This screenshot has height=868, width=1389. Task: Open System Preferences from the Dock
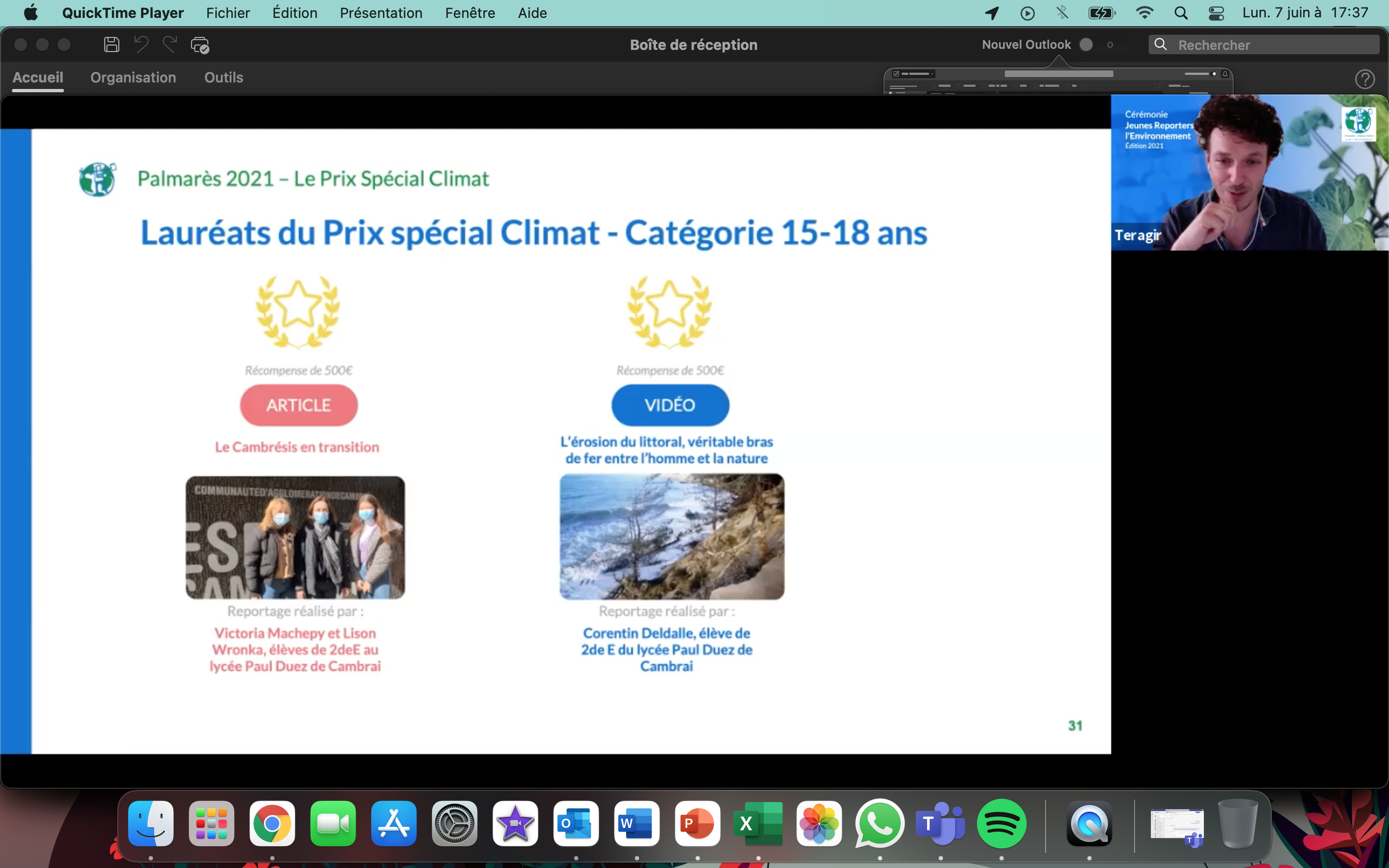[455, 823]
